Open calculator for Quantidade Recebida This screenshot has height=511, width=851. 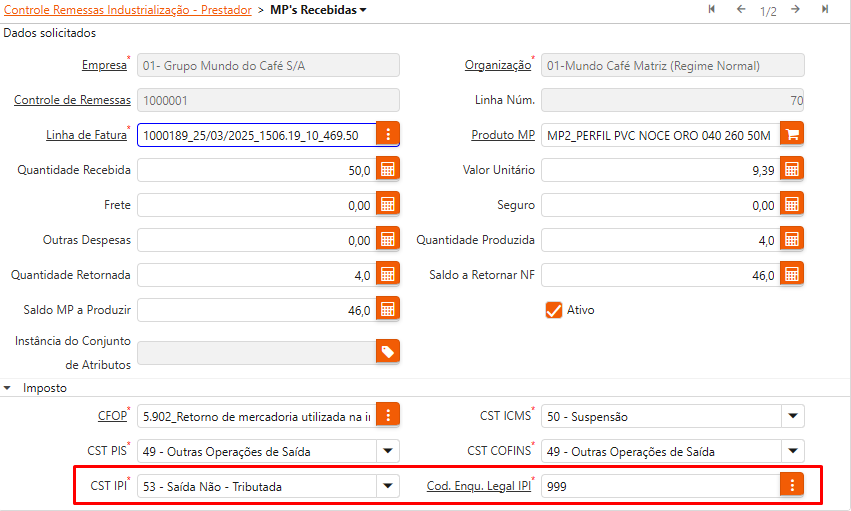[x=388, y=169]
